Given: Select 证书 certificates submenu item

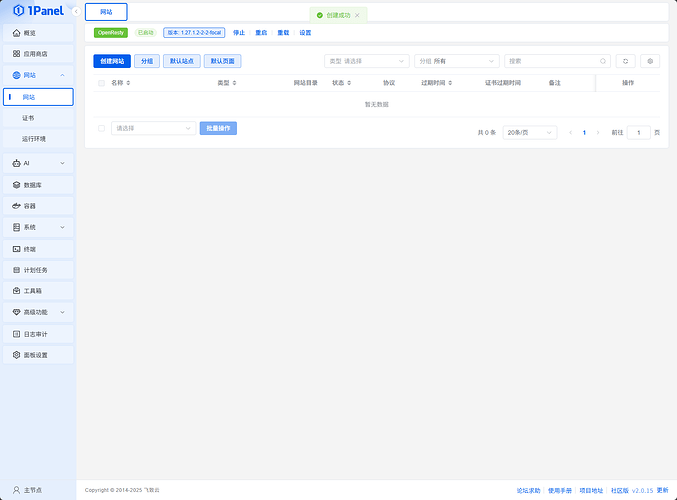Looking at the screenshot, I should pyautogui.click(x=29, y=118).
